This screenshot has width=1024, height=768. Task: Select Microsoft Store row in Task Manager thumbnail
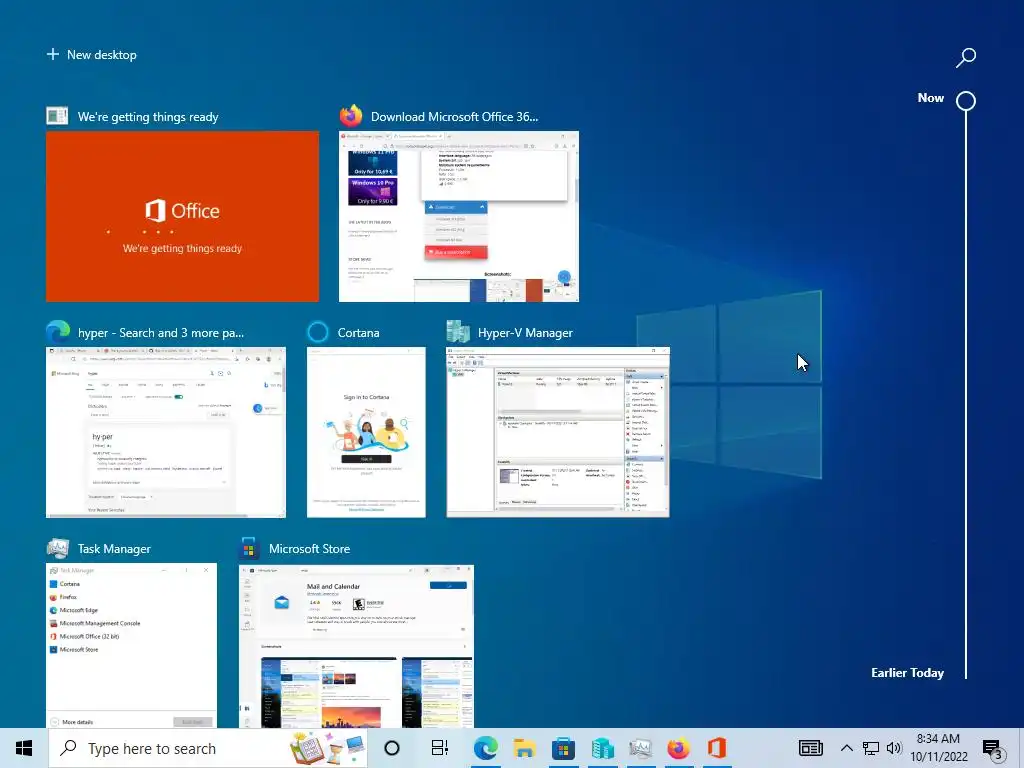tap(131, 649)
